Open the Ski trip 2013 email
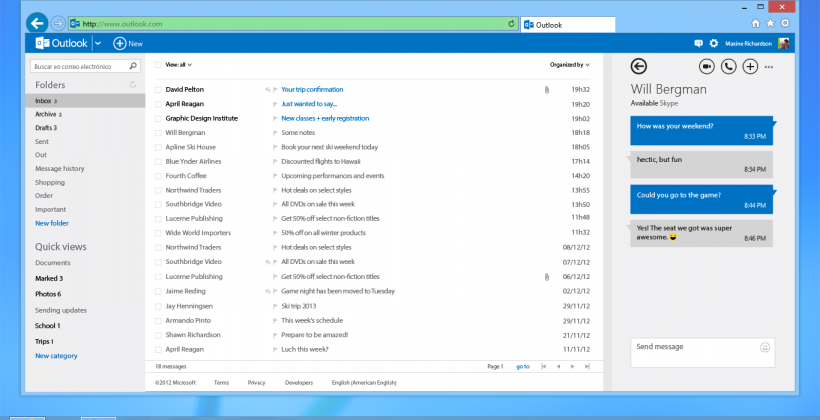 (299, 306)
